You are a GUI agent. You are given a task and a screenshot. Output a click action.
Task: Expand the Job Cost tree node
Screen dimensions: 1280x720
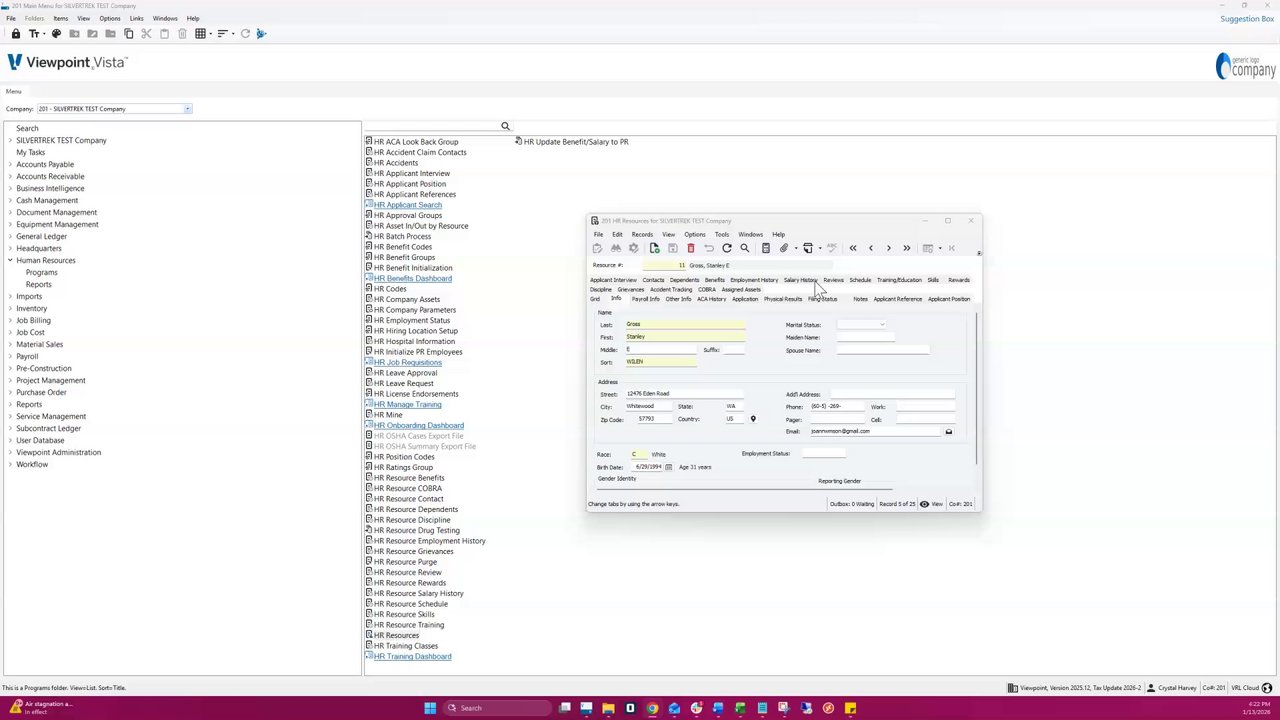pos(10,332)
